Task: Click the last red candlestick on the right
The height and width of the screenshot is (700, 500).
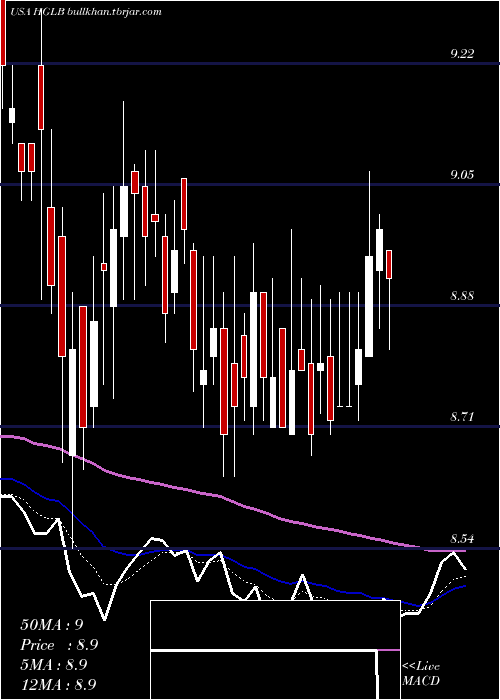Action: click(389, 264)
